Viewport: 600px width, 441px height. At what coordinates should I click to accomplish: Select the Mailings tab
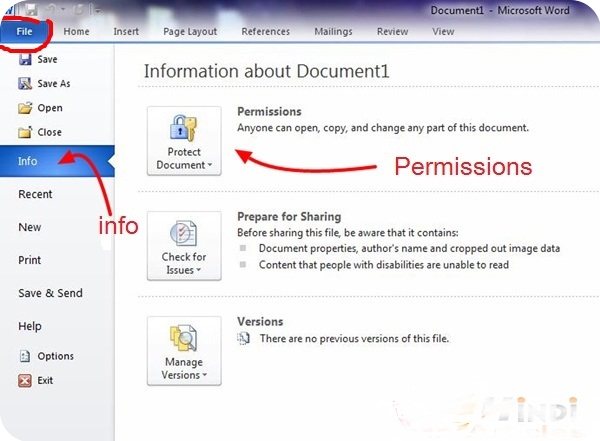point(333,31)
